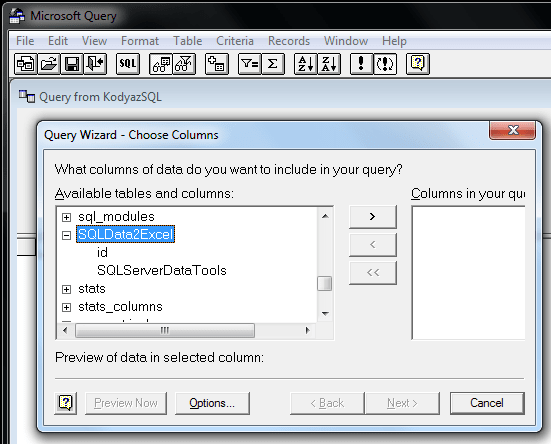Click the Add Tables toolbar icon

tap(217, 64)
